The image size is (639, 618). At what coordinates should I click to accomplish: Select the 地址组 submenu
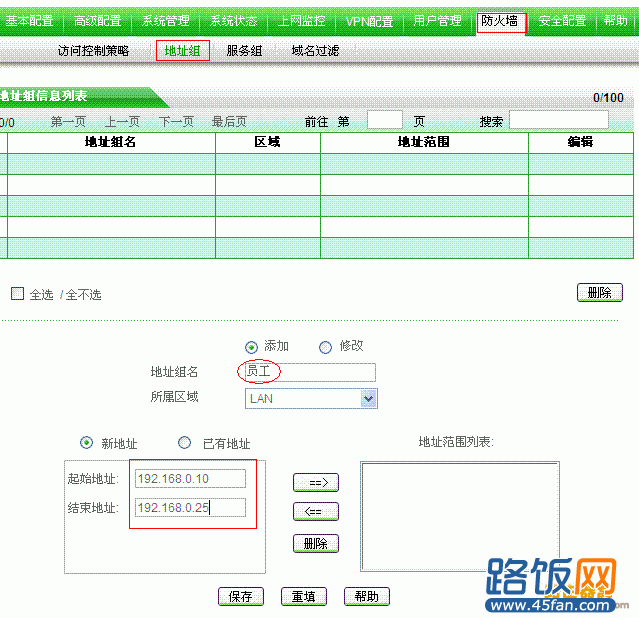click(x=183, y=51)
